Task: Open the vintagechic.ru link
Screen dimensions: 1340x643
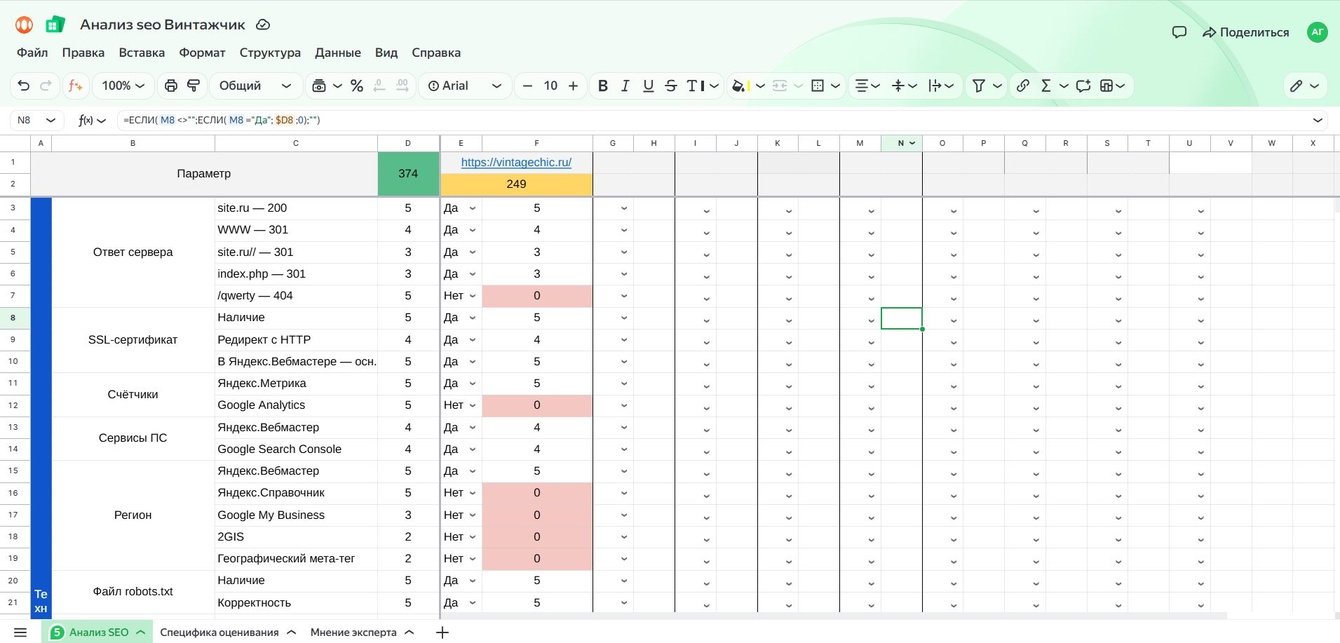Action: (x=516, y=162)
